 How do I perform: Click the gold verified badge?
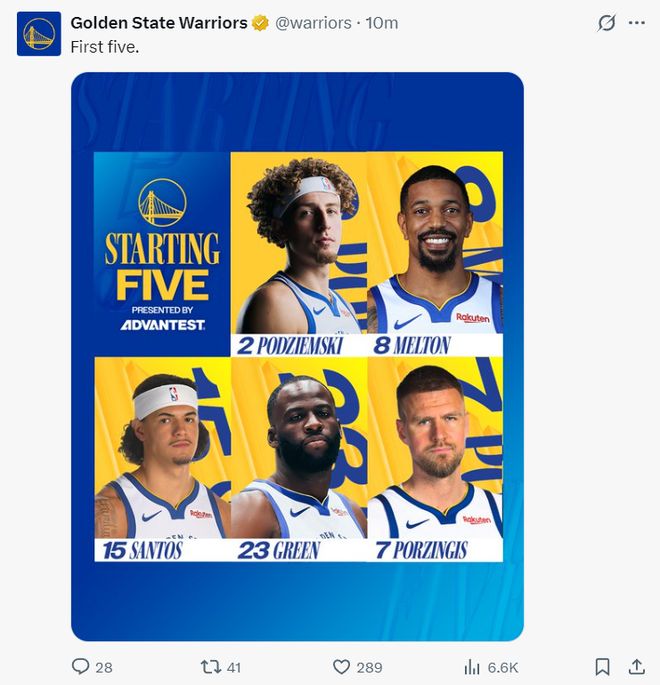point(261,23)
